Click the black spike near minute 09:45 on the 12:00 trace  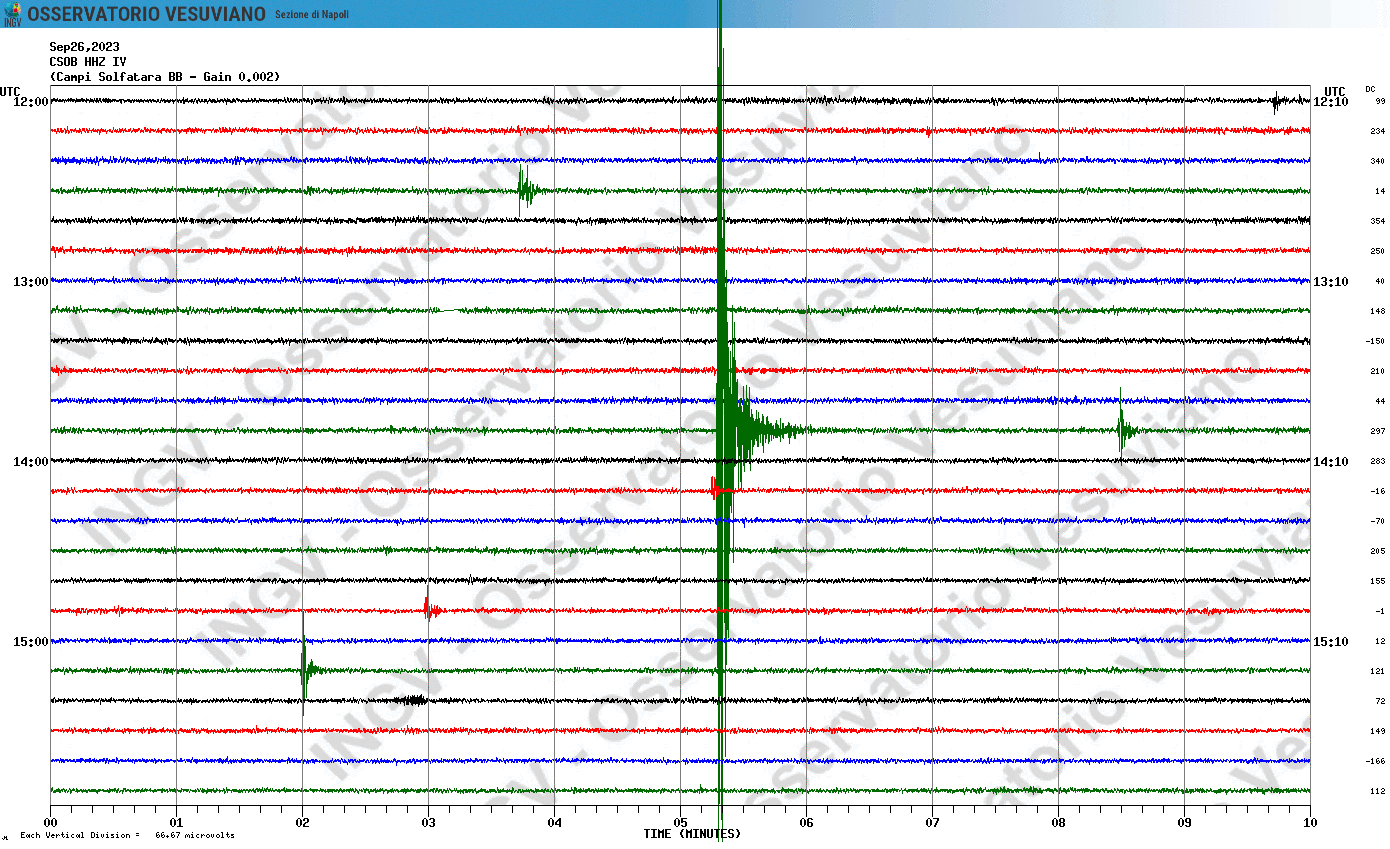click(1276, 102)
